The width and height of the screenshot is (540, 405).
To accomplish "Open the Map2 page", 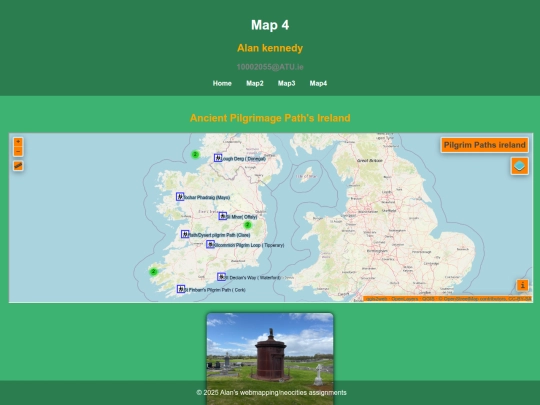I will 255,83.
